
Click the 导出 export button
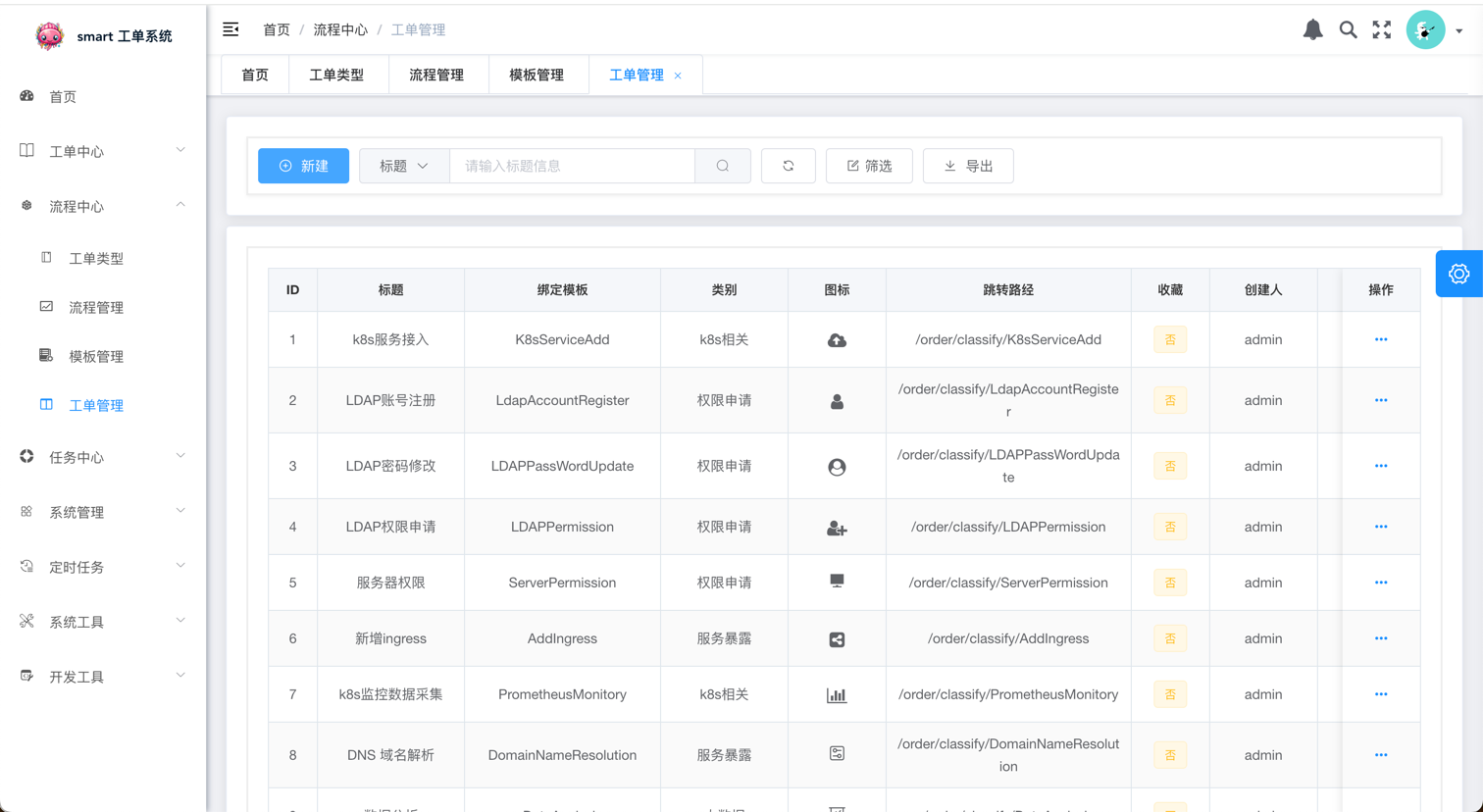[968, 166]
